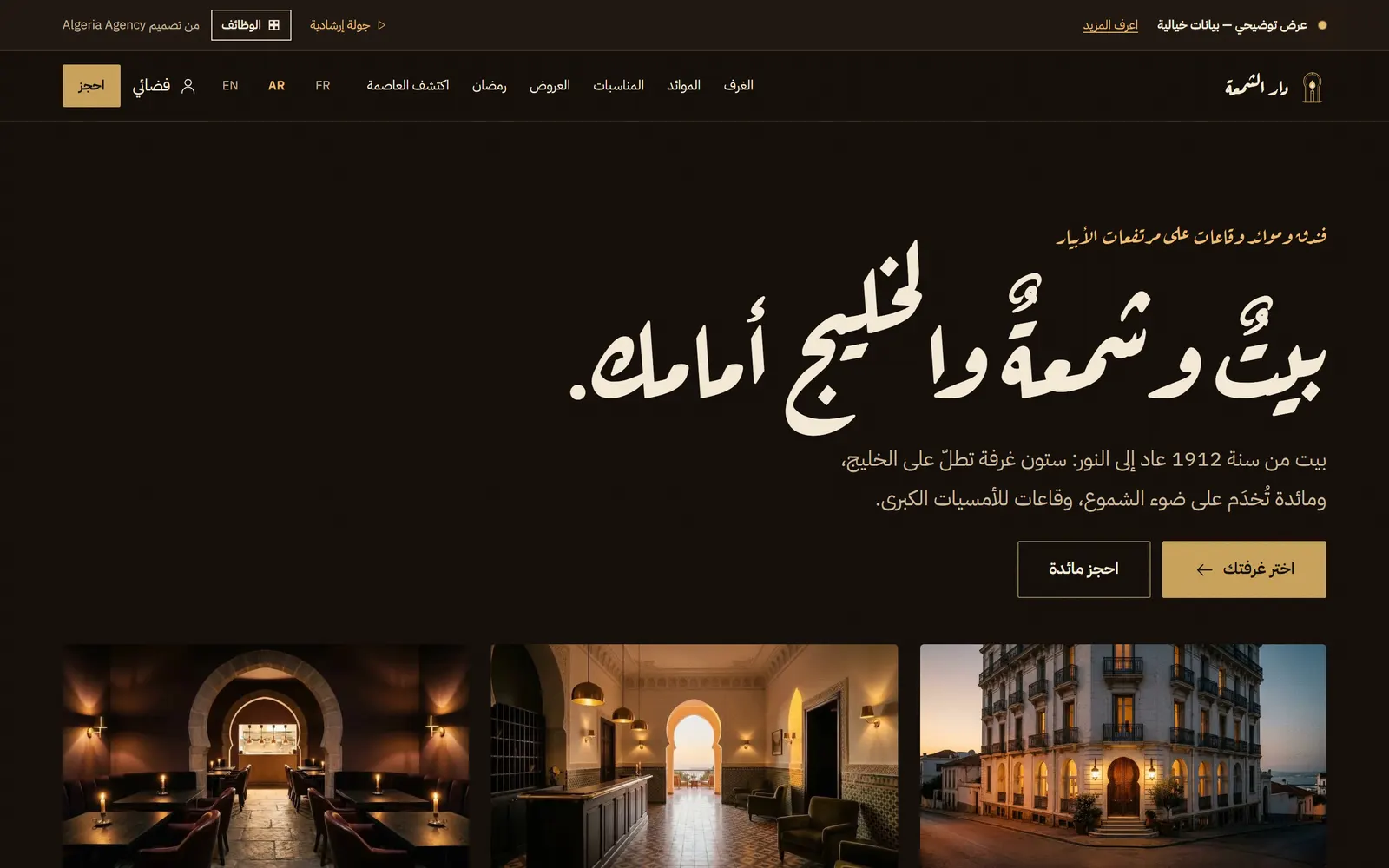Switch language to EN
The width and height of the screenshot is (1389, 868).
(x=230, y=86)
